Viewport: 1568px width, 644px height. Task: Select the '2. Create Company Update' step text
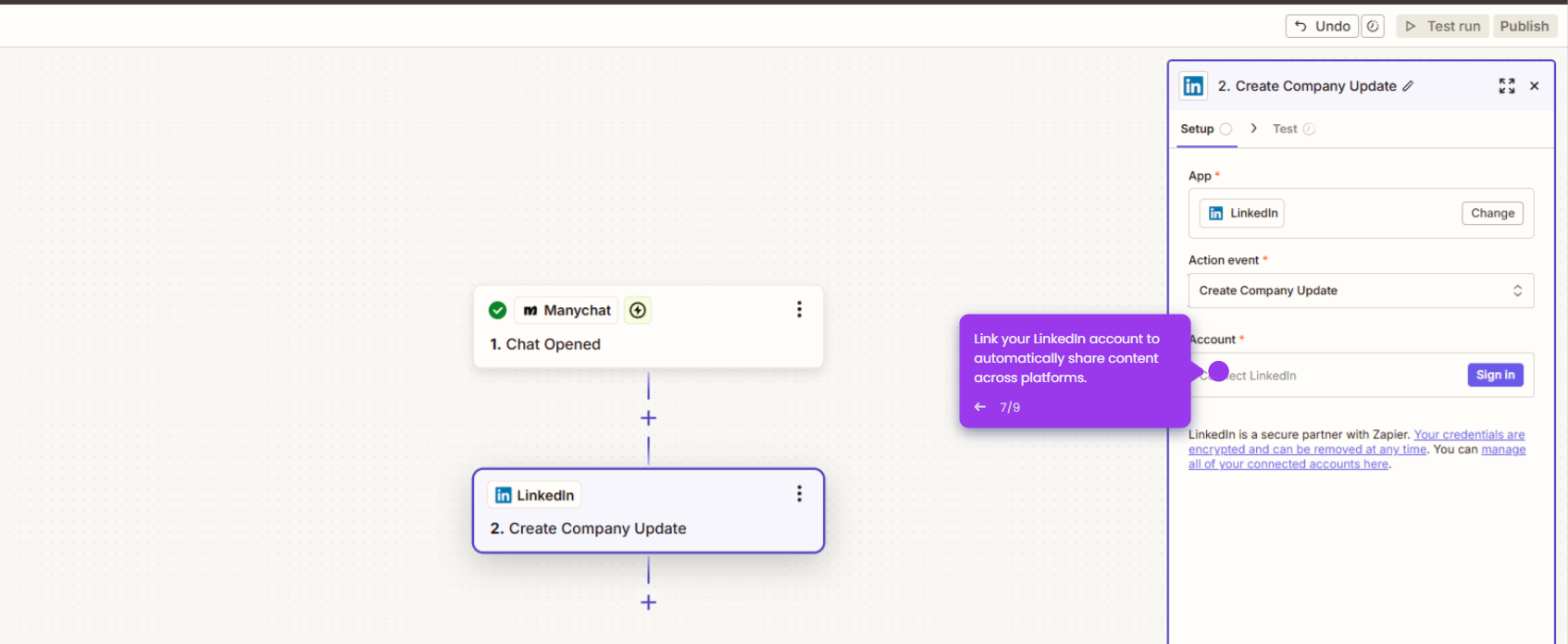588,528
